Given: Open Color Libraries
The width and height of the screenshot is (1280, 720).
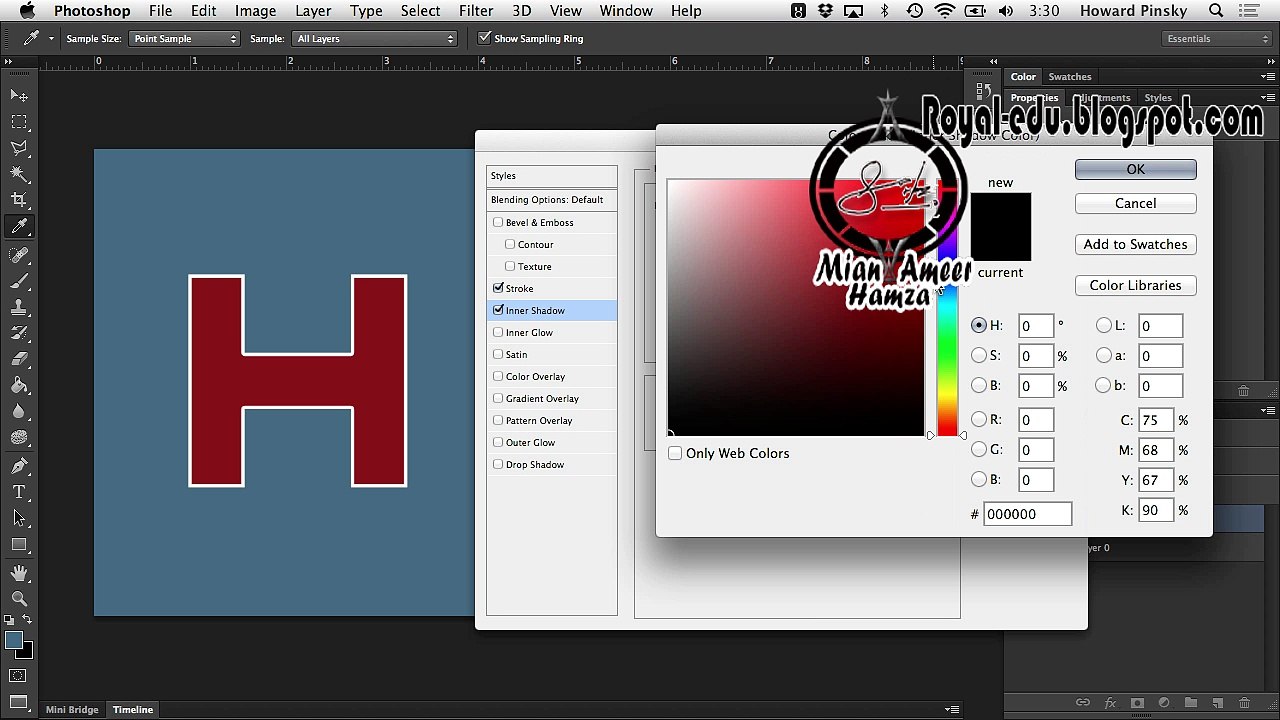Looking at the screenshot, I should [1135, 285].
